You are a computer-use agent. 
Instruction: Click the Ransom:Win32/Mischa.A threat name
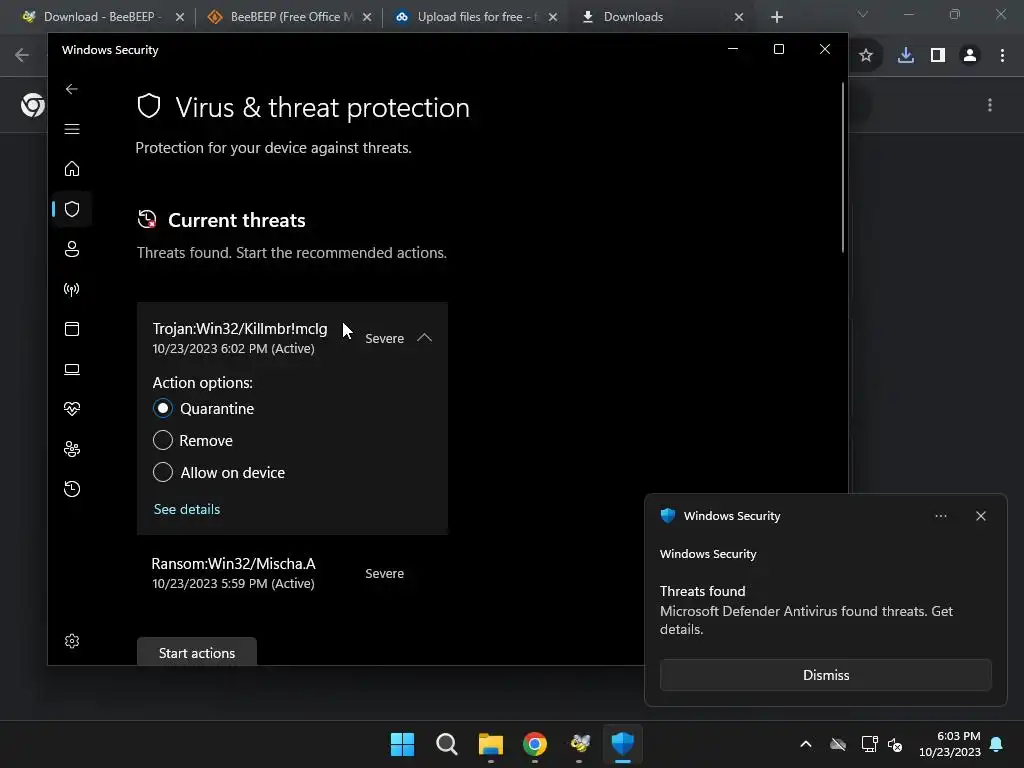(233, 564)
